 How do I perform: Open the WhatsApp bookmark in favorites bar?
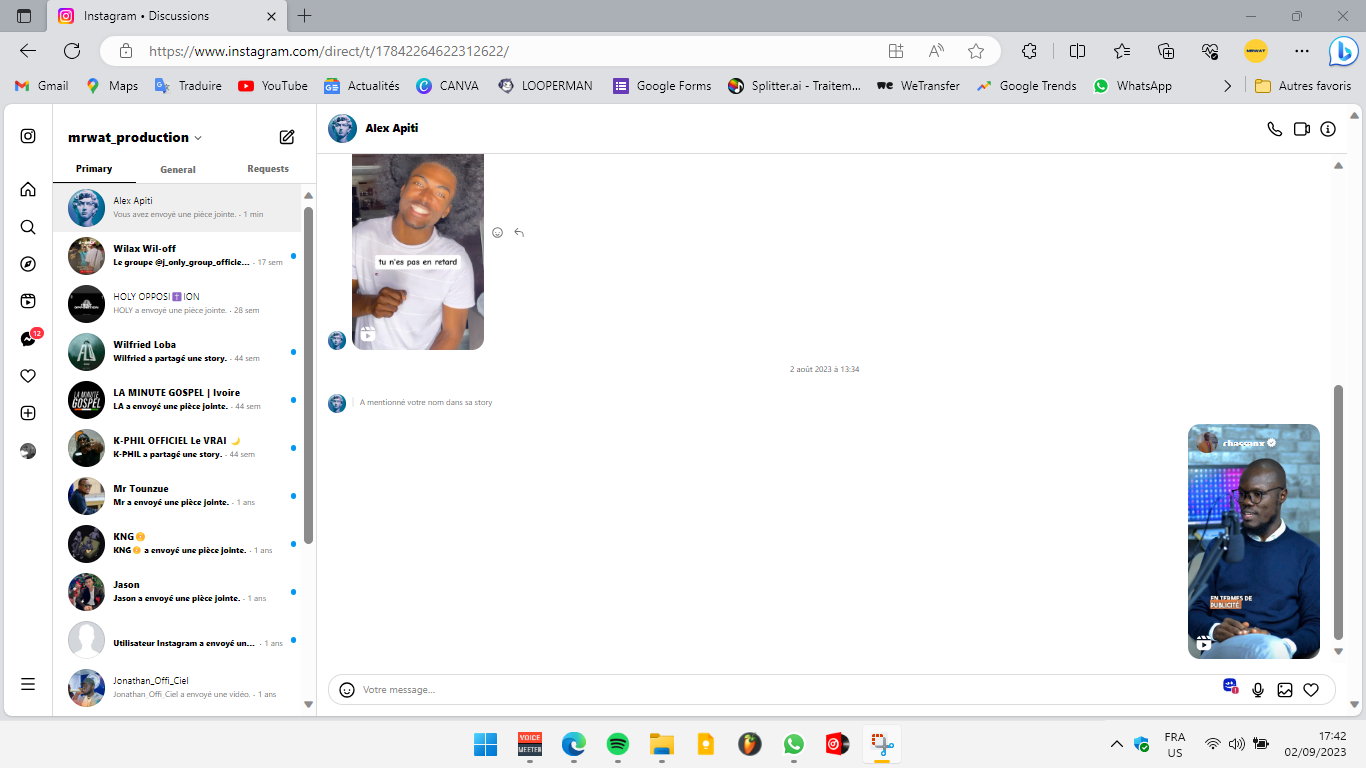[x=1132, y=86]
